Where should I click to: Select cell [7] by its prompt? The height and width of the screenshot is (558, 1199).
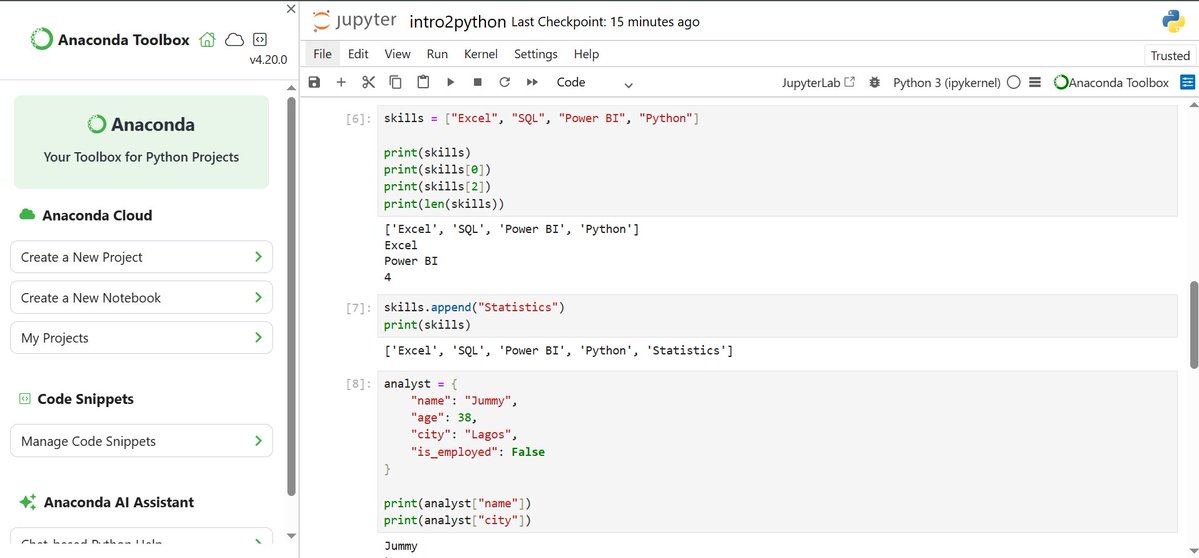359,308
